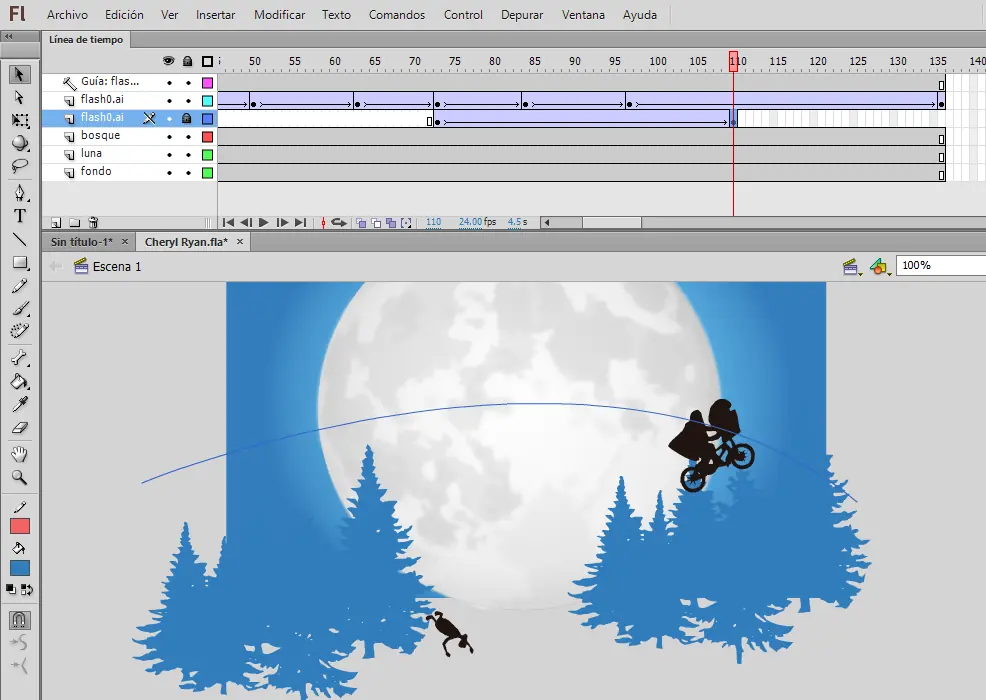
Task: Click the Escena 1 breadcrumb
Action: (117, 267)
